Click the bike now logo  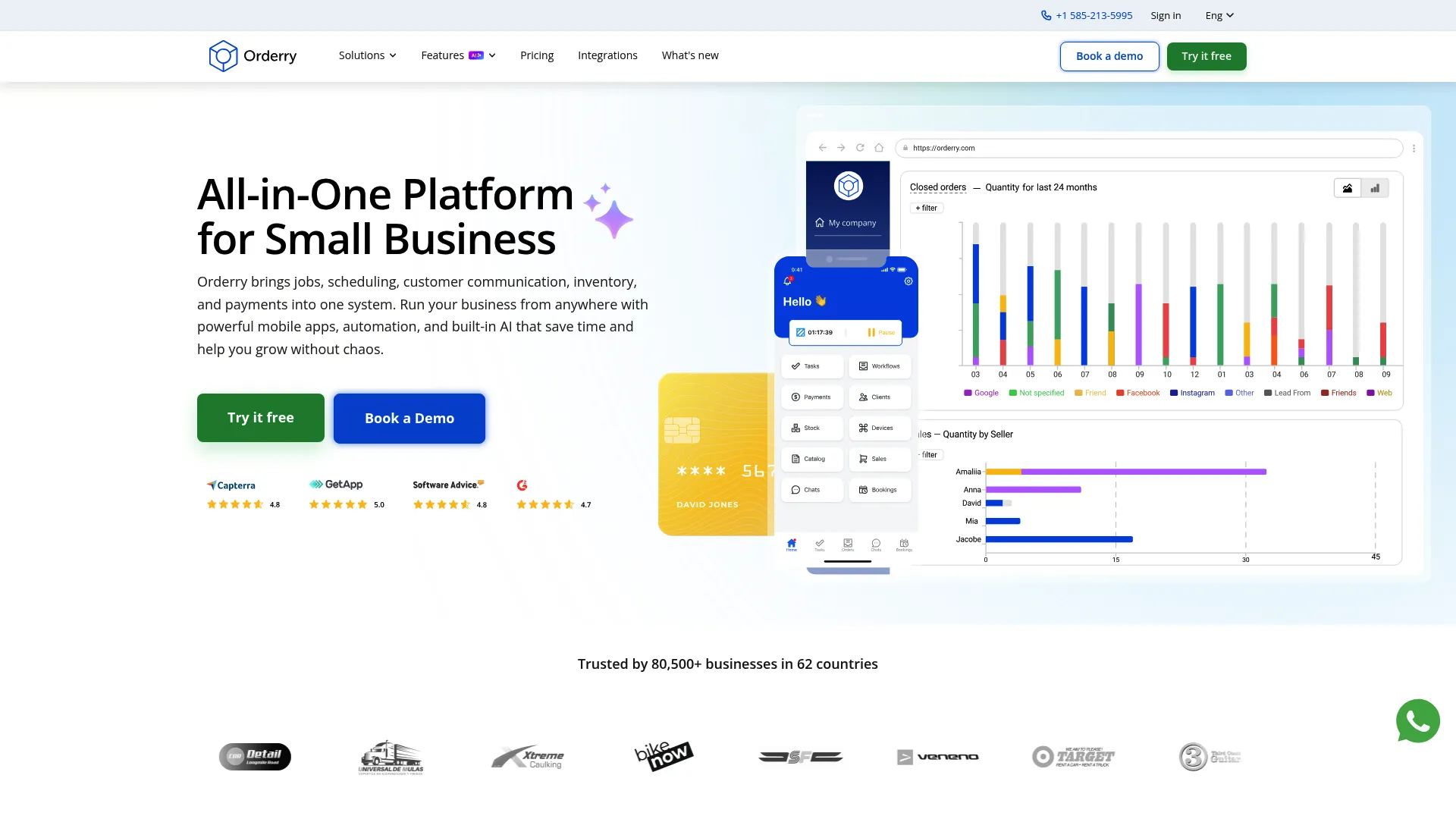[664, 756]
